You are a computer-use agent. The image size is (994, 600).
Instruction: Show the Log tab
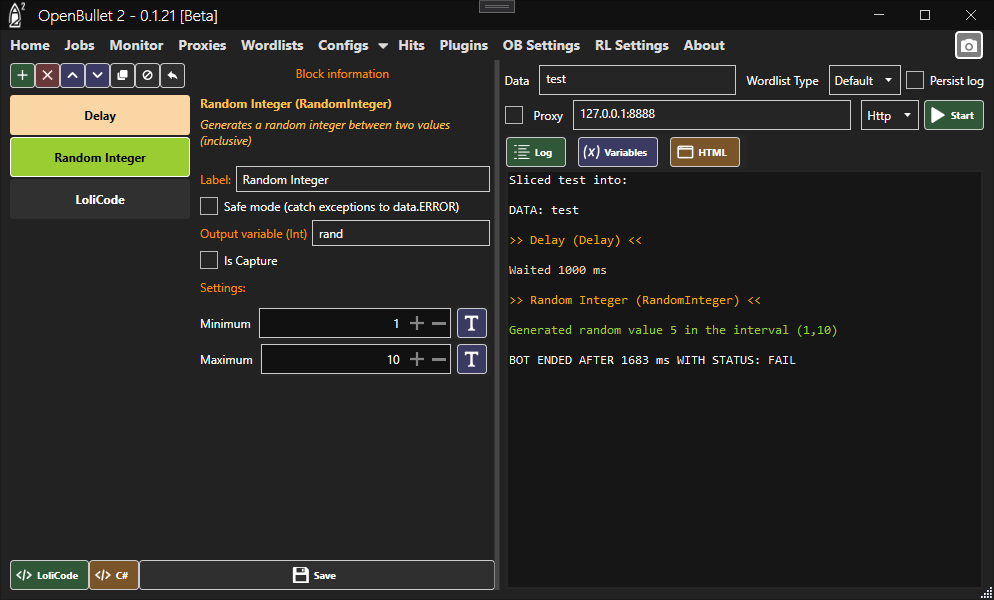pyautogui.click(x=536, y=152)
